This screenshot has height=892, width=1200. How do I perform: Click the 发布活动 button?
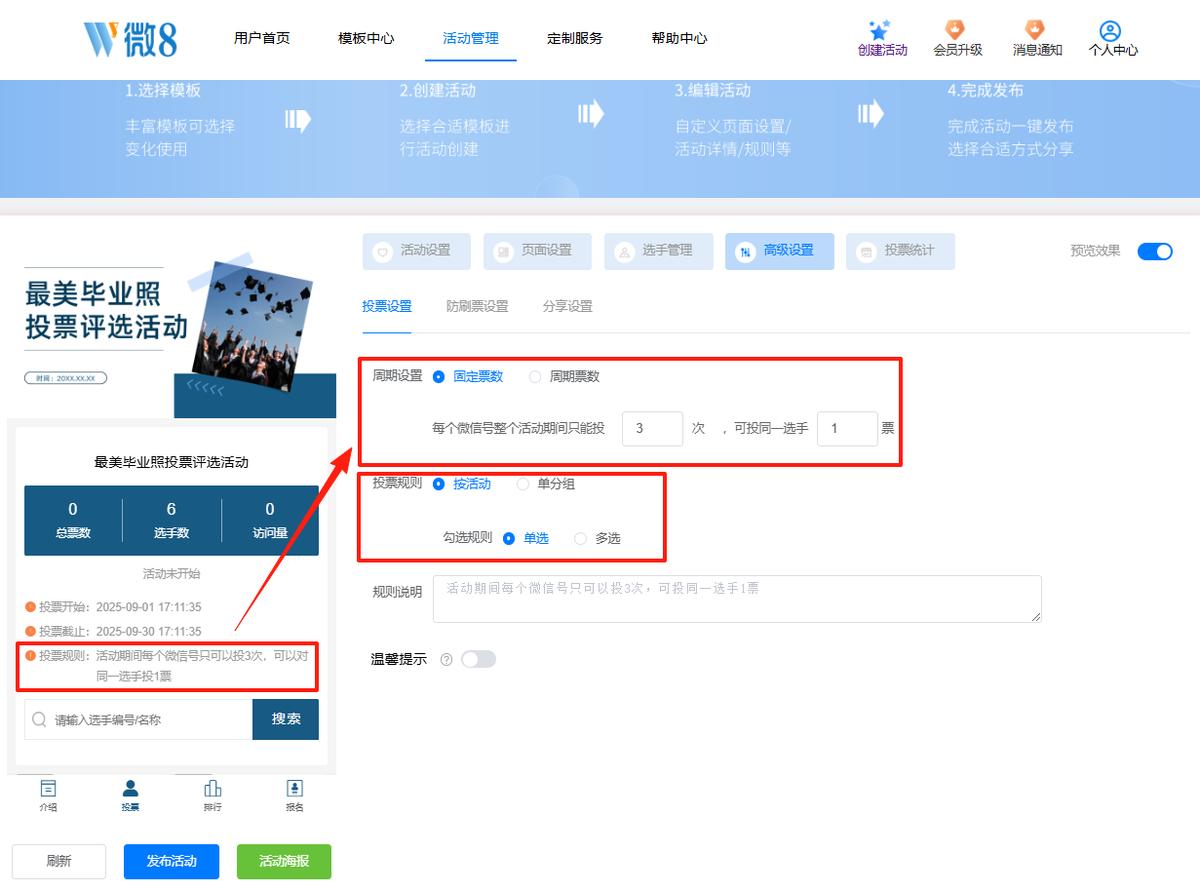click(x=171, y=861)
